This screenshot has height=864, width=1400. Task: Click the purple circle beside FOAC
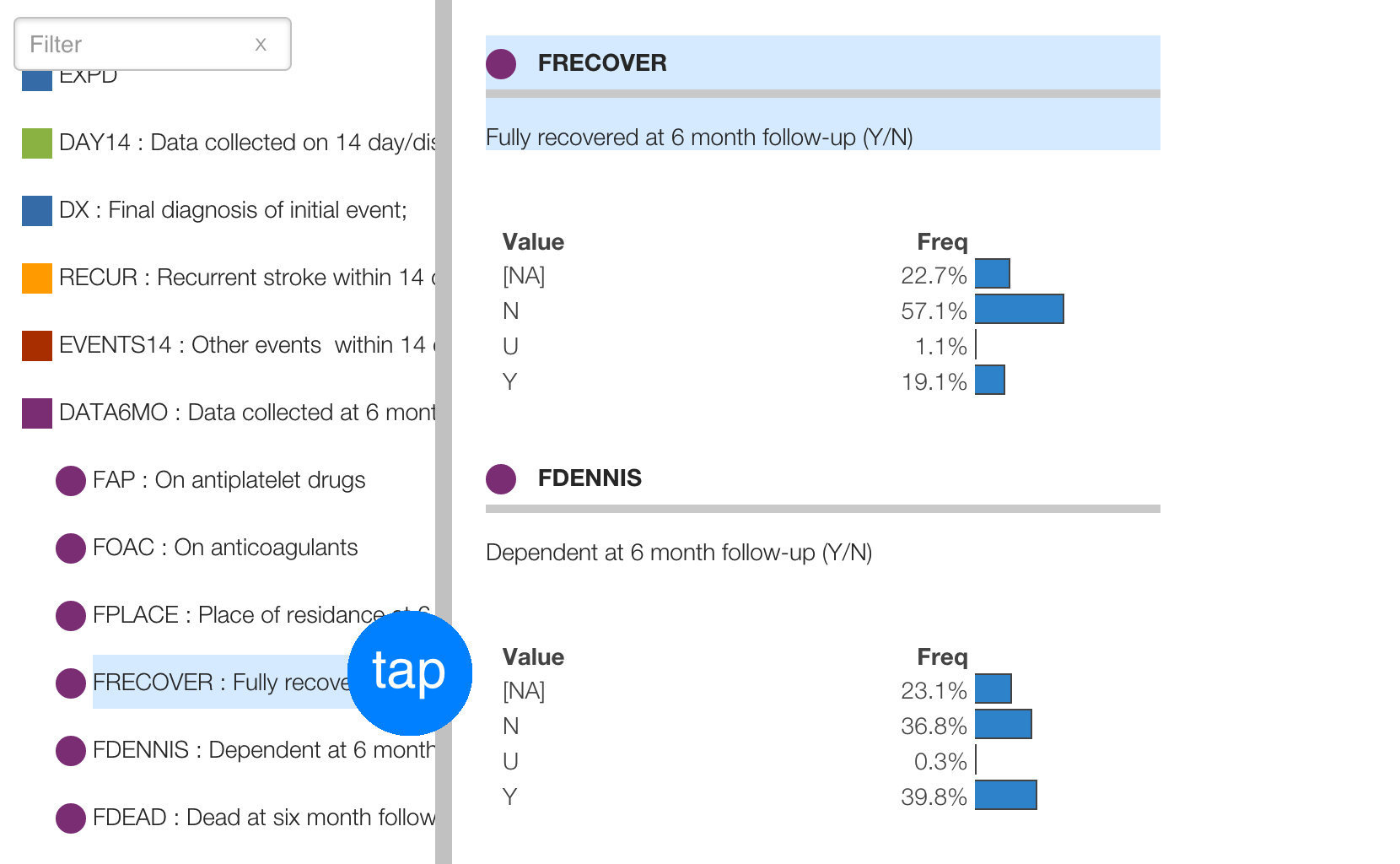tap(71, 548)
